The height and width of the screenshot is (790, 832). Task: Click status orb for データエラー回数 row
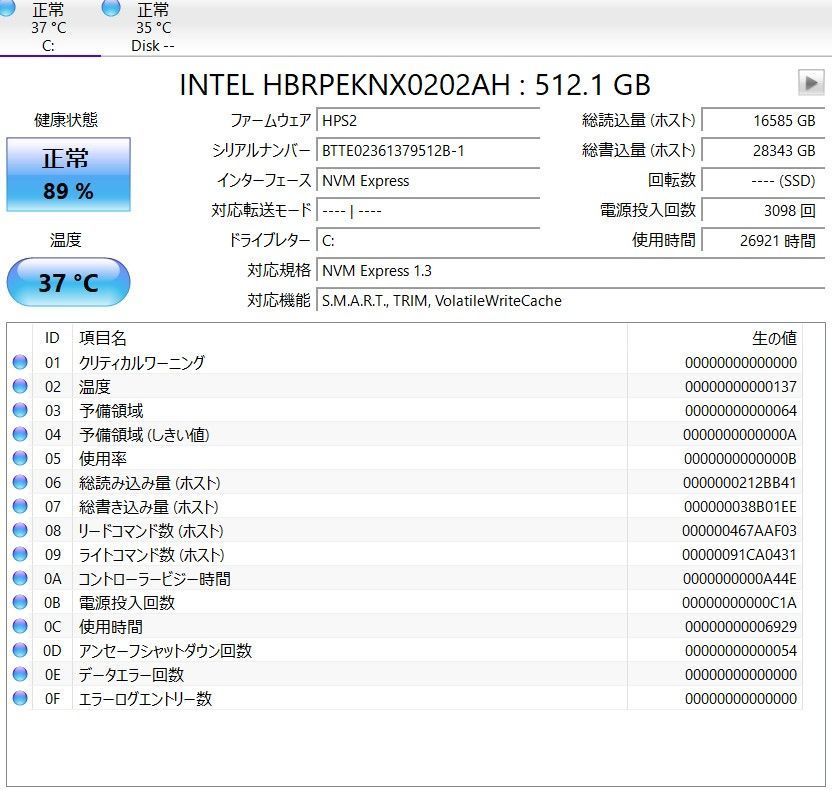pos(20,675)
